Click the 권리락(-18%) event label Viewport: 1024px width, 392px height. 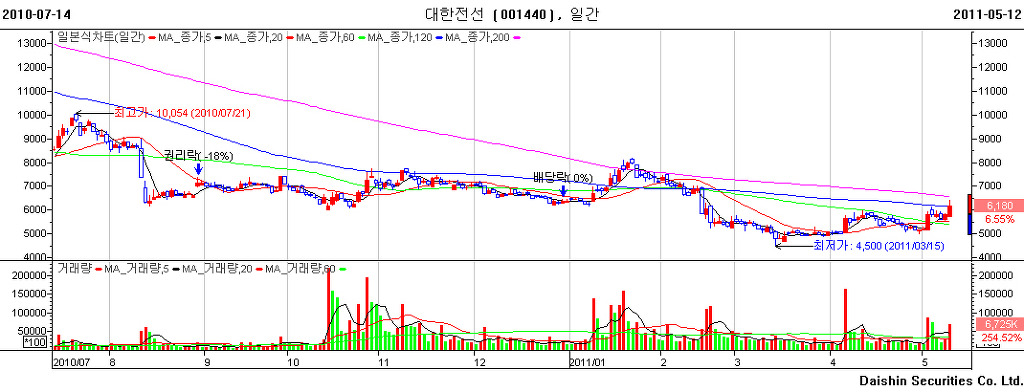(x=199, y=155)
